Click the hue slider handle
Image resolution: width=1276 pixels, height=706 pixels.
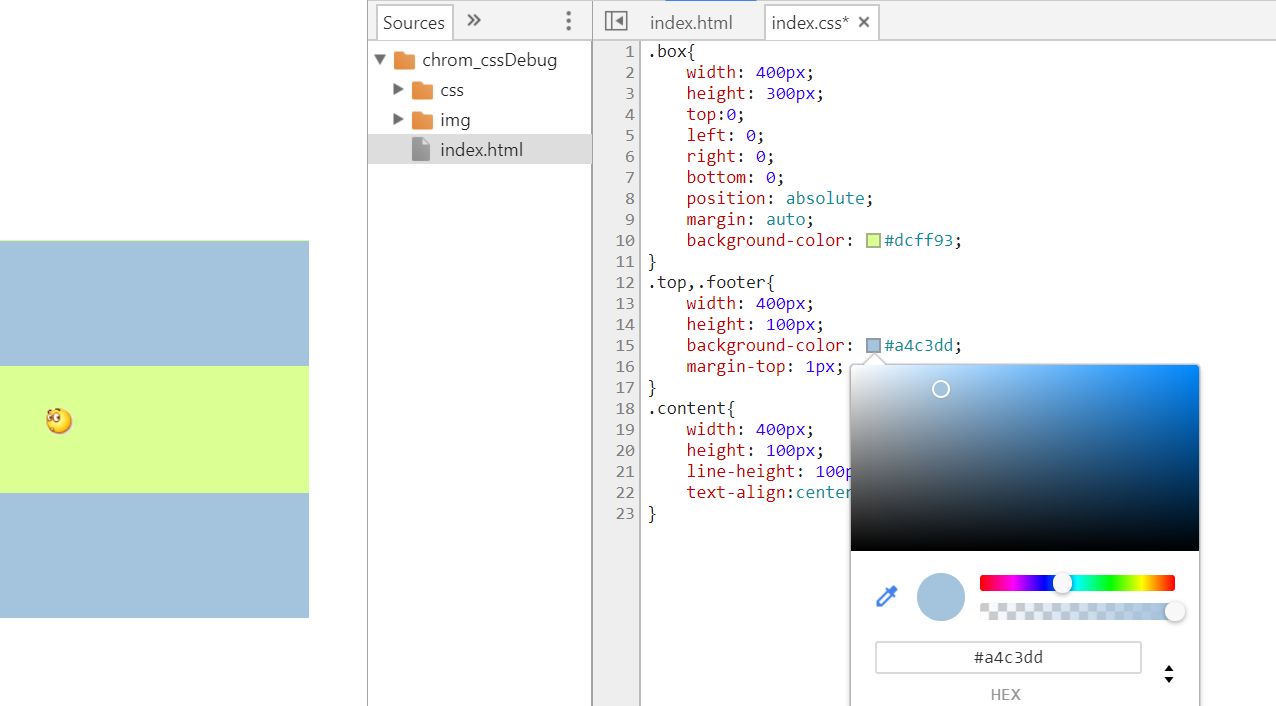point(1063,583)
